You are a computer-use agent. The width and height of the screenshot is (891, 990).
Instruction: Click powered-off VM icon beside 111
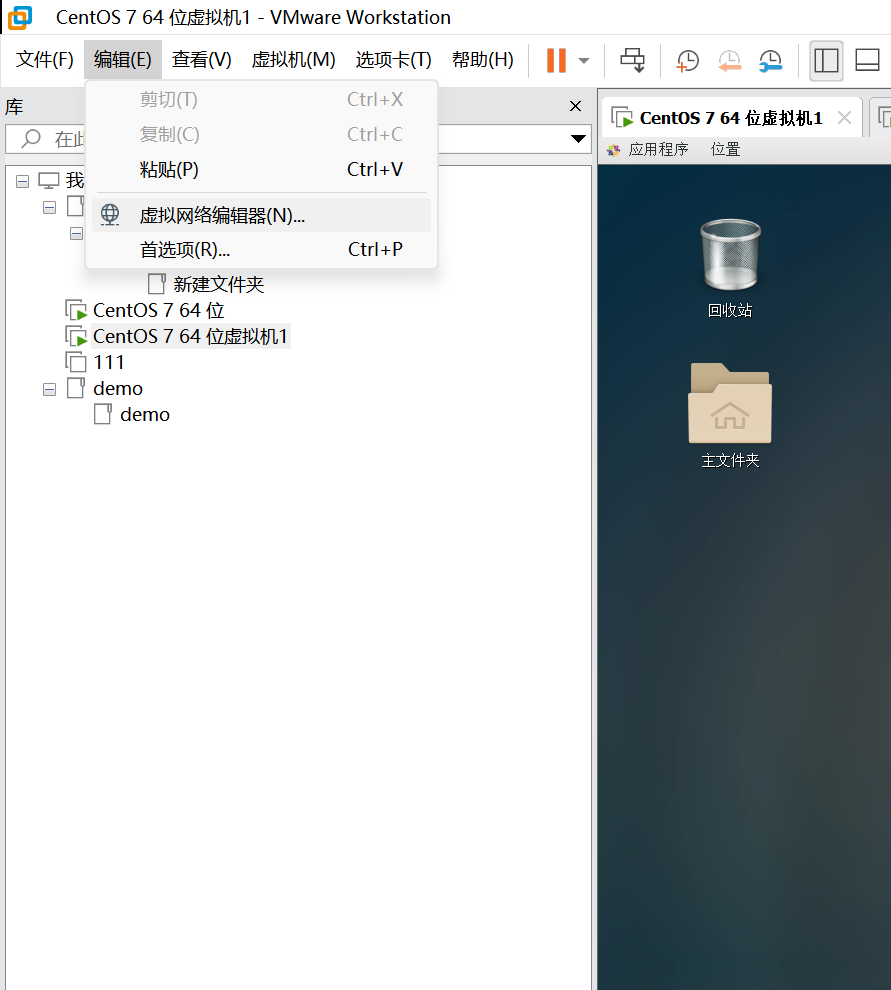pos(76,362)
